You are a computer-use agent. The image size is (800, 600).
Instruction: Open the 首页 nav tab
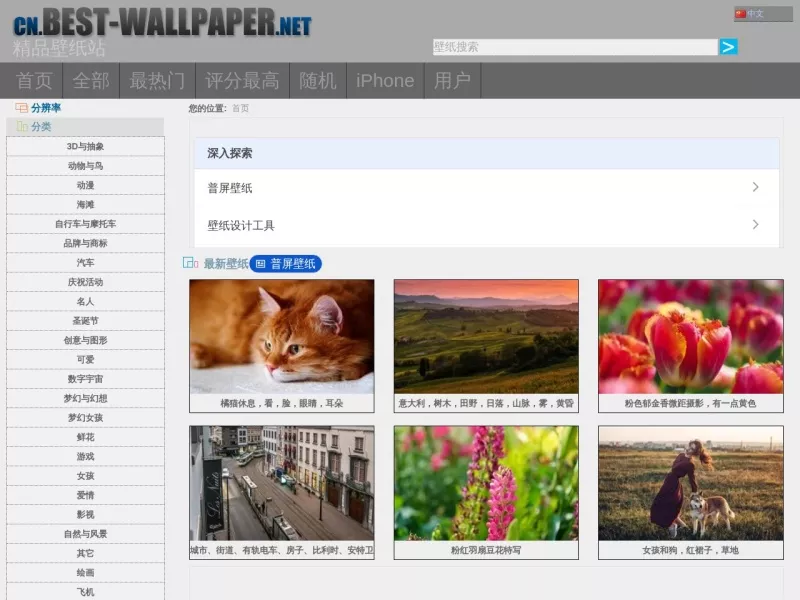[x=34, y=81]
